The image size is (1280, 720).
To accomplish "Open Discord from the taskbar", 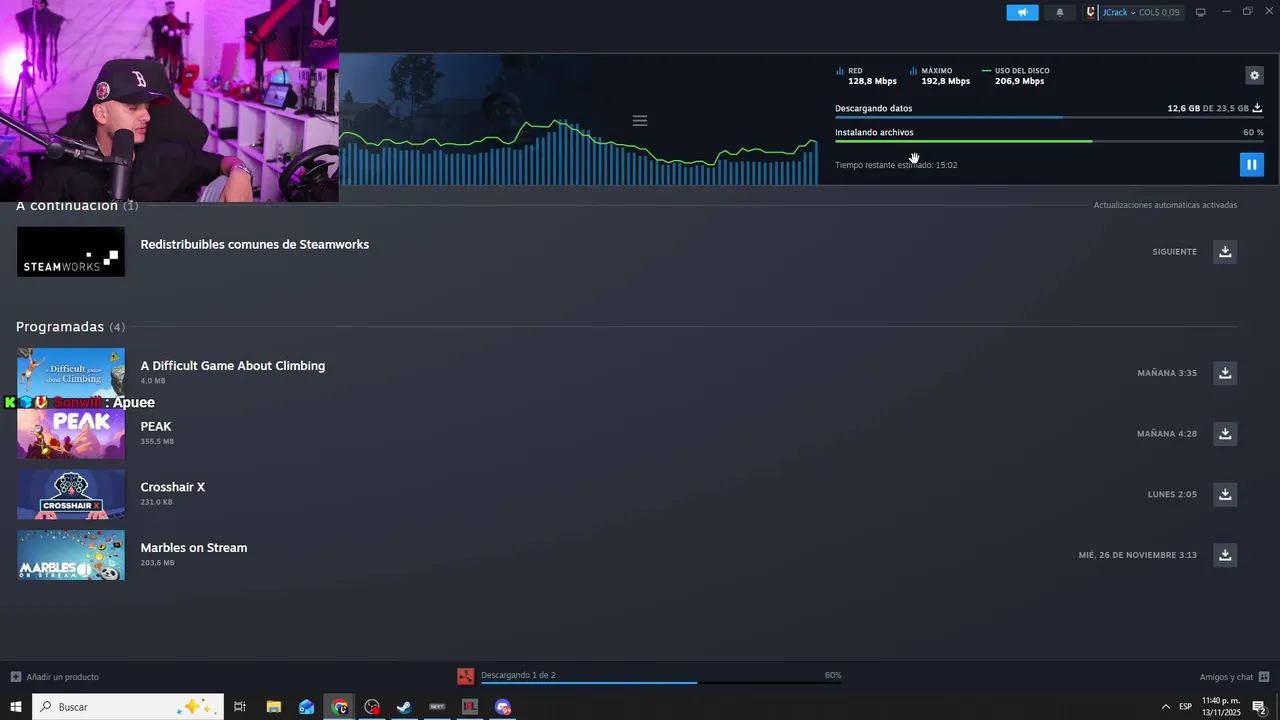I will click(x=503, y=707).
